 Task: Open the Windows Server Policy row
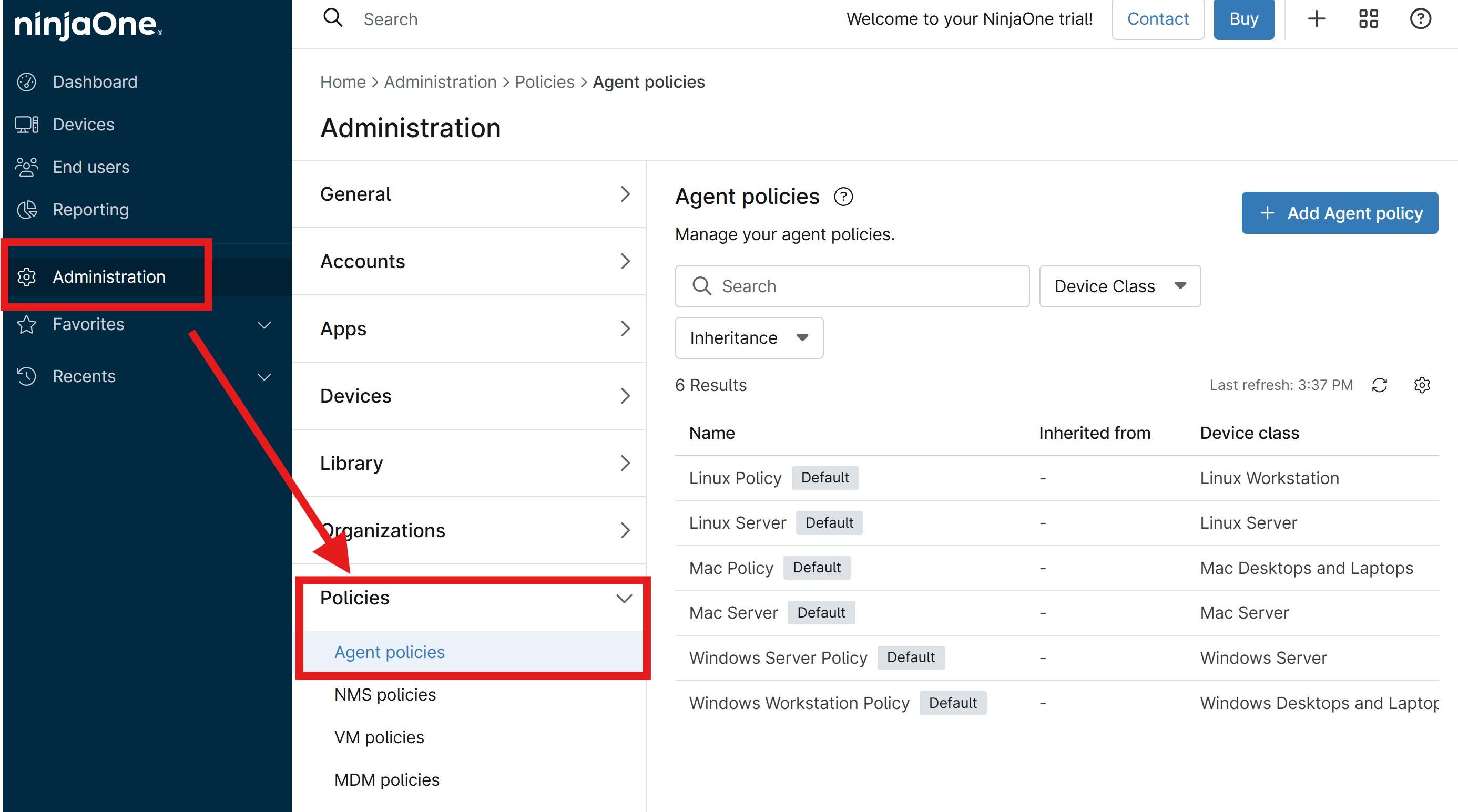tap(1056, 657)
